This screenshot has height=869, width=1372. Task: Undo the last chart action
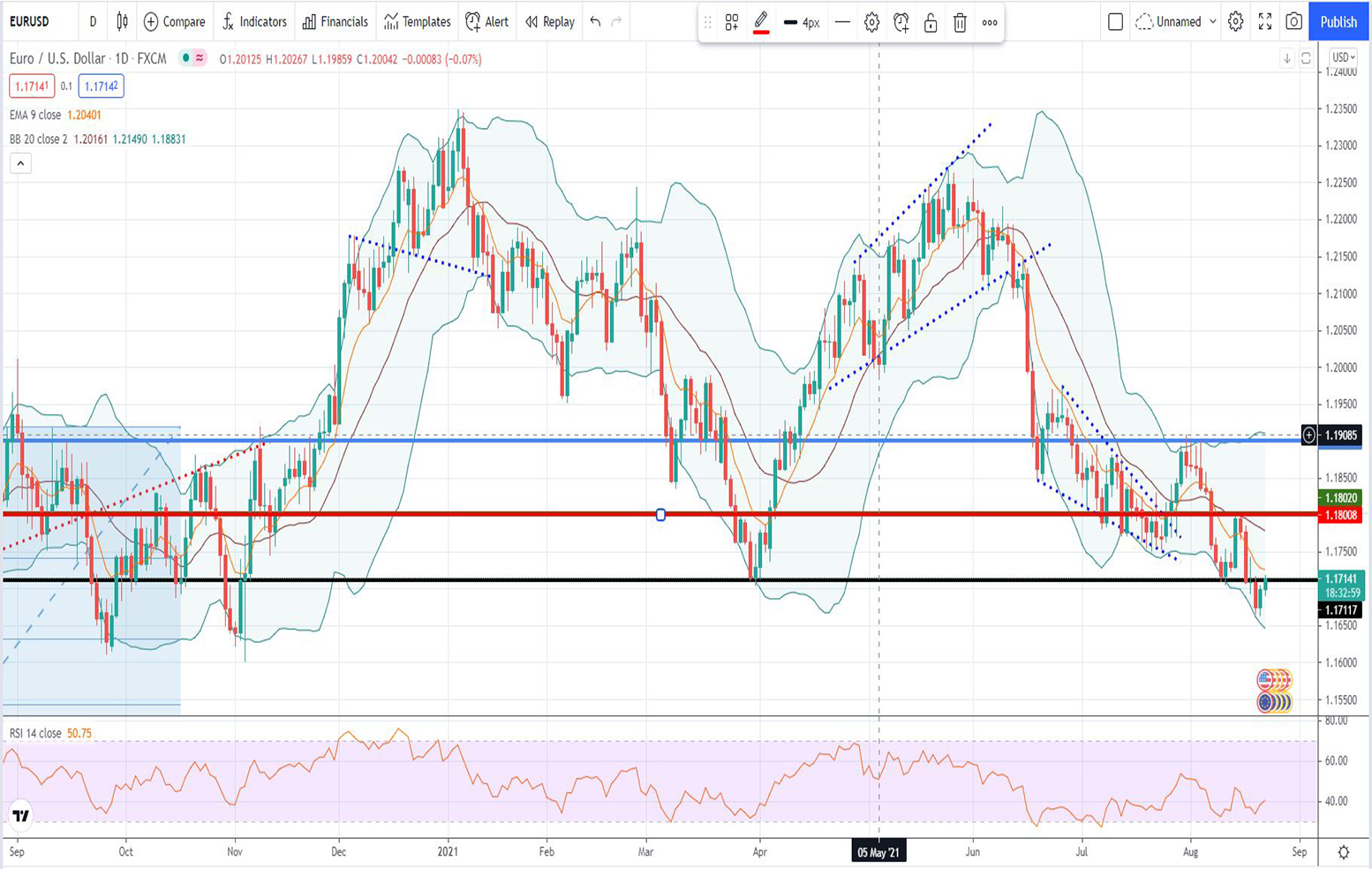click(x=595, y=21)
